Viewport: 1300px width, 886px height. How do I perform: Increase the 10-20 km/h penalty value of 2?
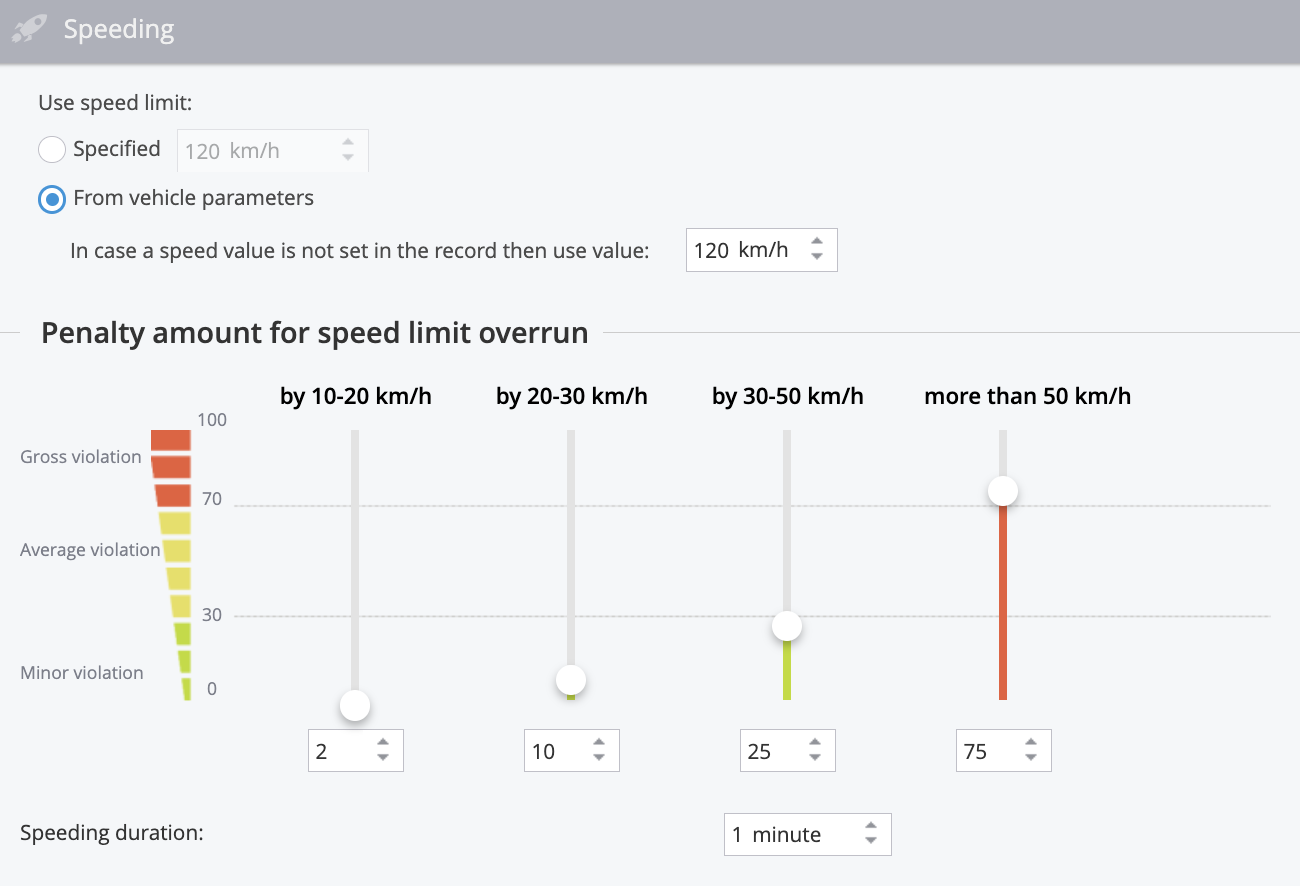[383, 743]
